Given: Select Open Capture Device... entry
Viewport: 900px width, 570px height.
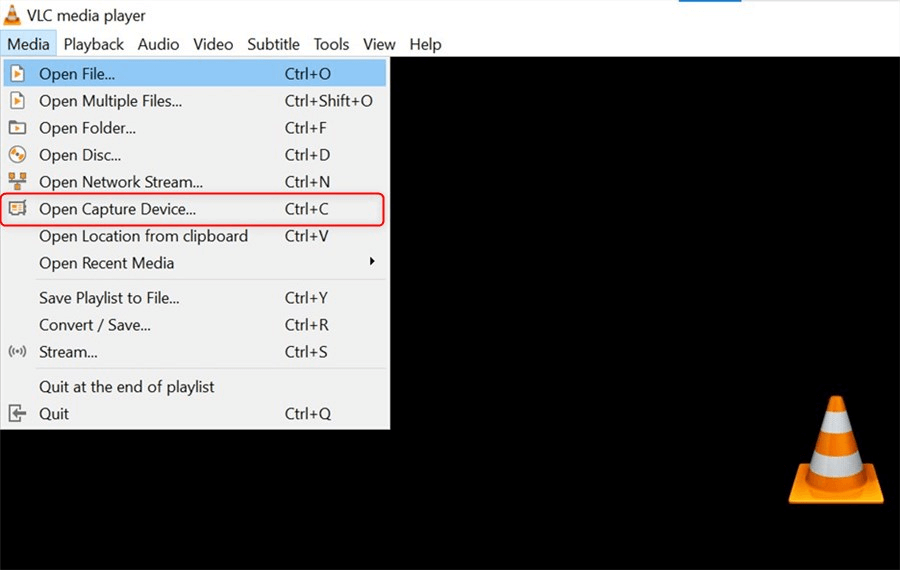Looking at the screenshot, I should tap(195, 208).
